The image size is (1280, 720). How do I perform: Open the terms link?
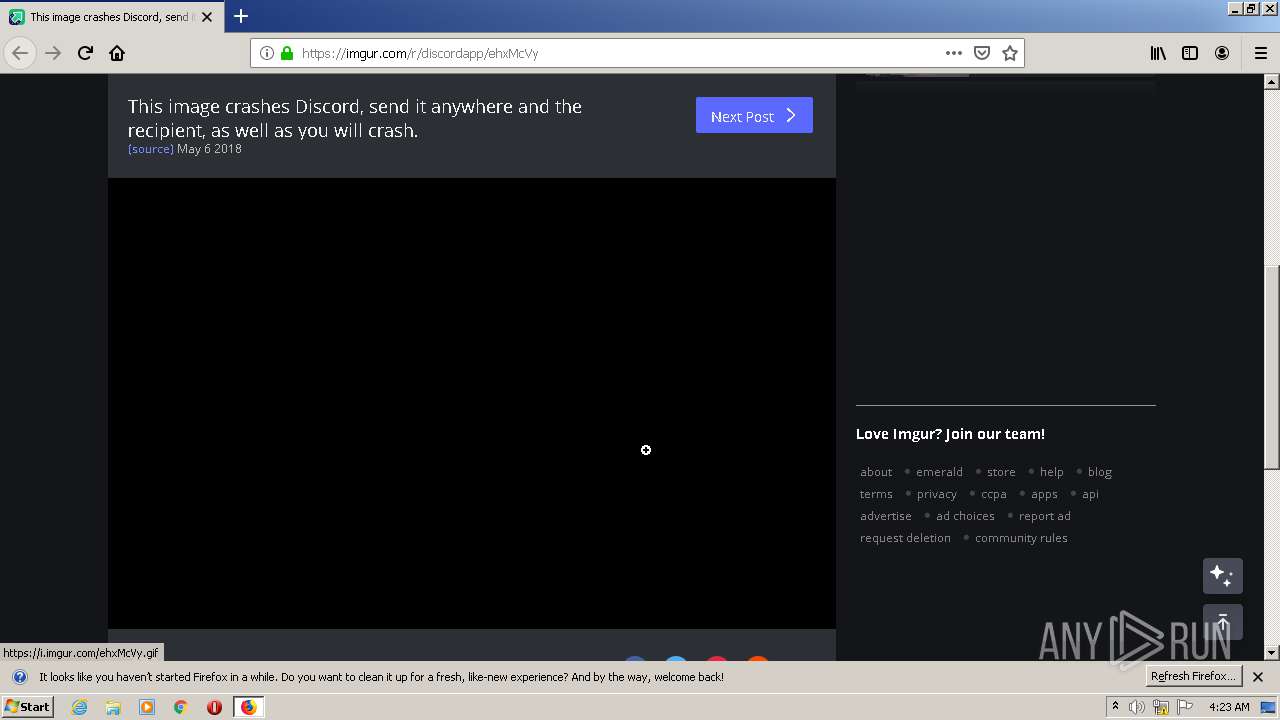[876, 494]
